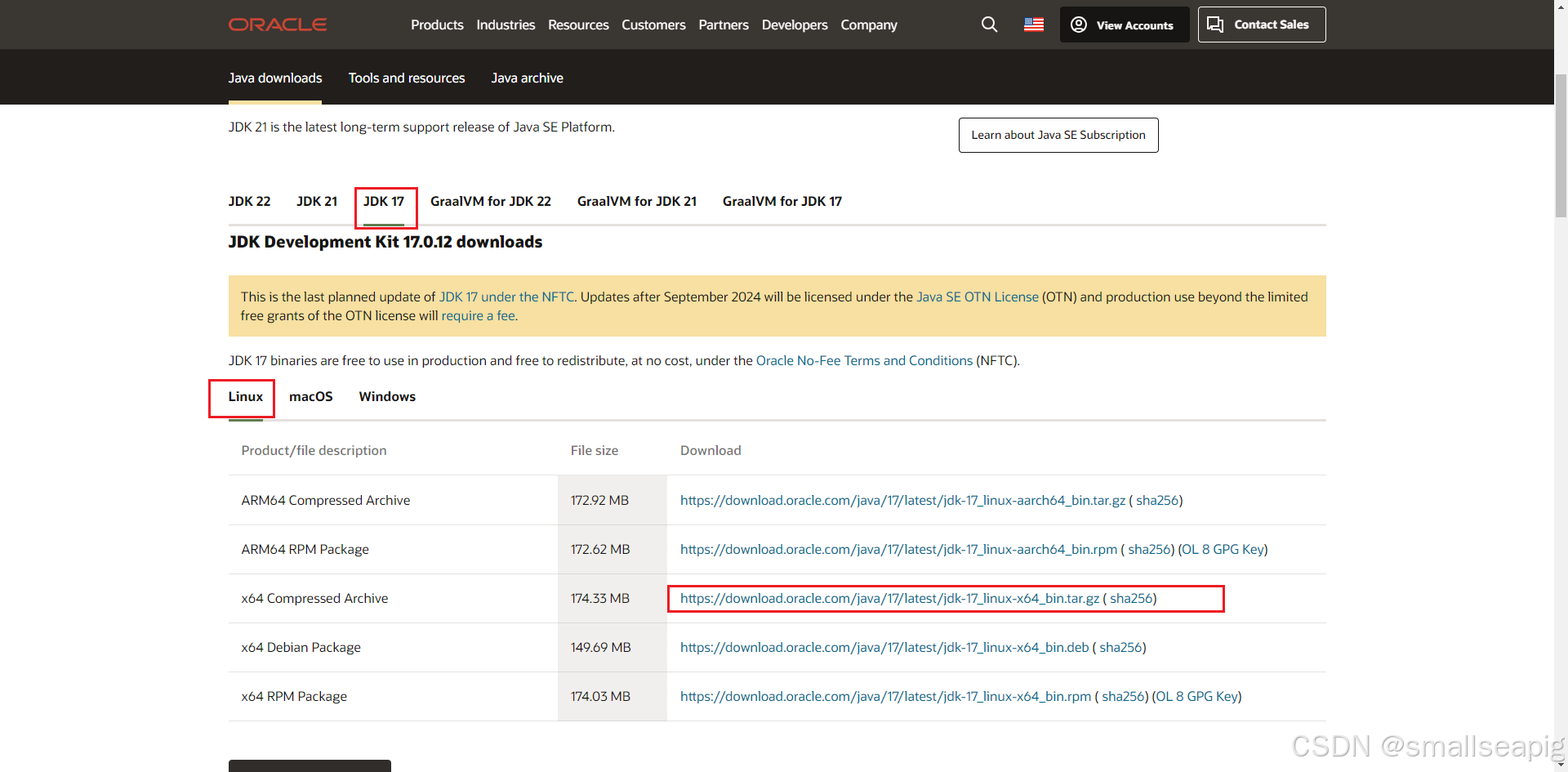
Task: Click Learn about Java SE Subscription
Action: point(1058,135)
